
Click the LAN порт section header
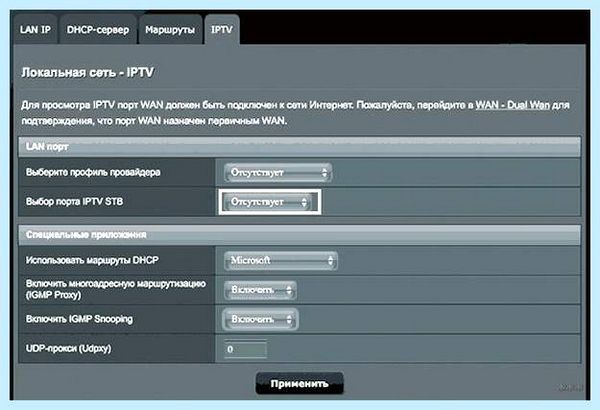pyautogui.click(x=299, y=147)
